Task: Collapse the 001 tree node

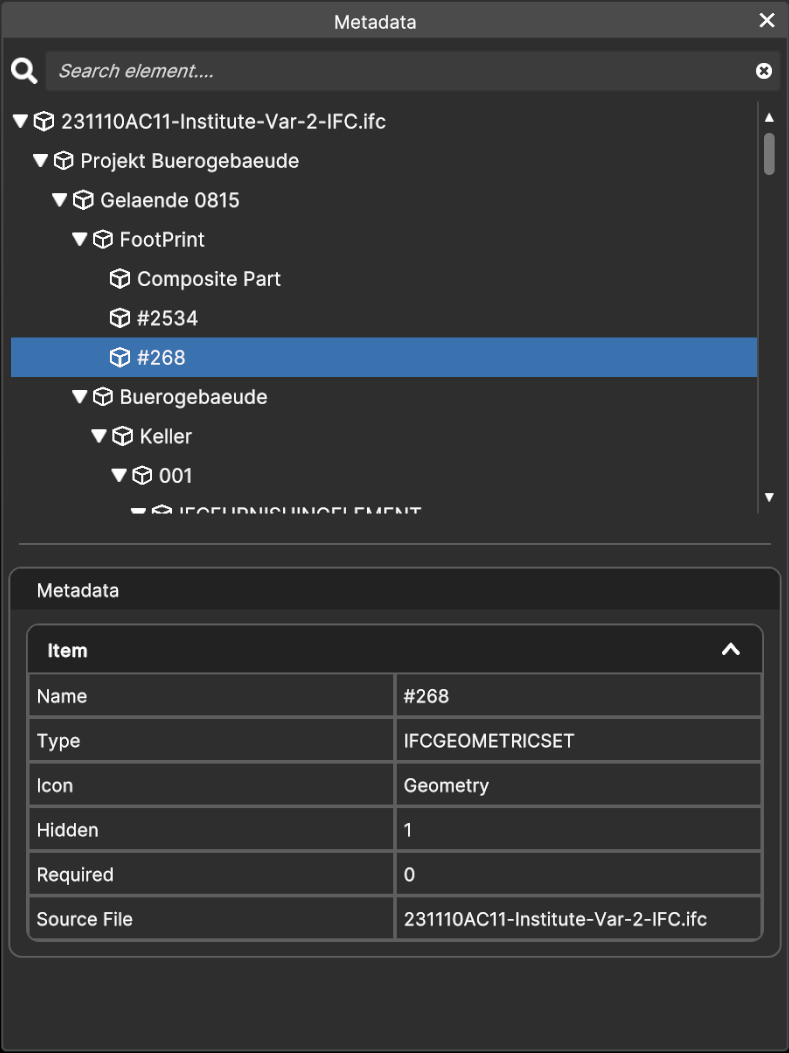Action: [x=118, y=475]
